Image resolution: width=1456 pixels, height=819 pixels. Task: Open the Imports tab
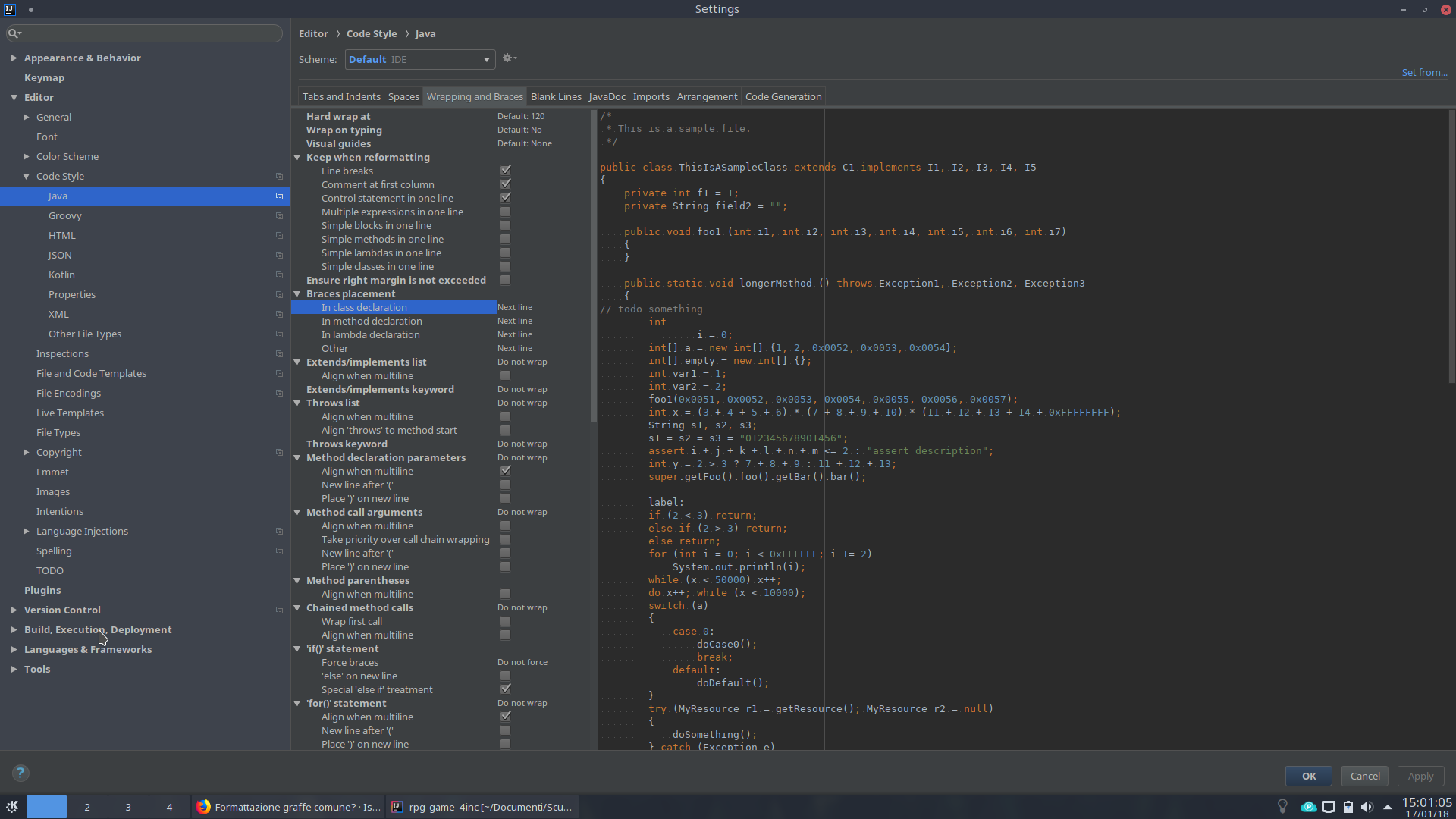click(x=651, y=96)
